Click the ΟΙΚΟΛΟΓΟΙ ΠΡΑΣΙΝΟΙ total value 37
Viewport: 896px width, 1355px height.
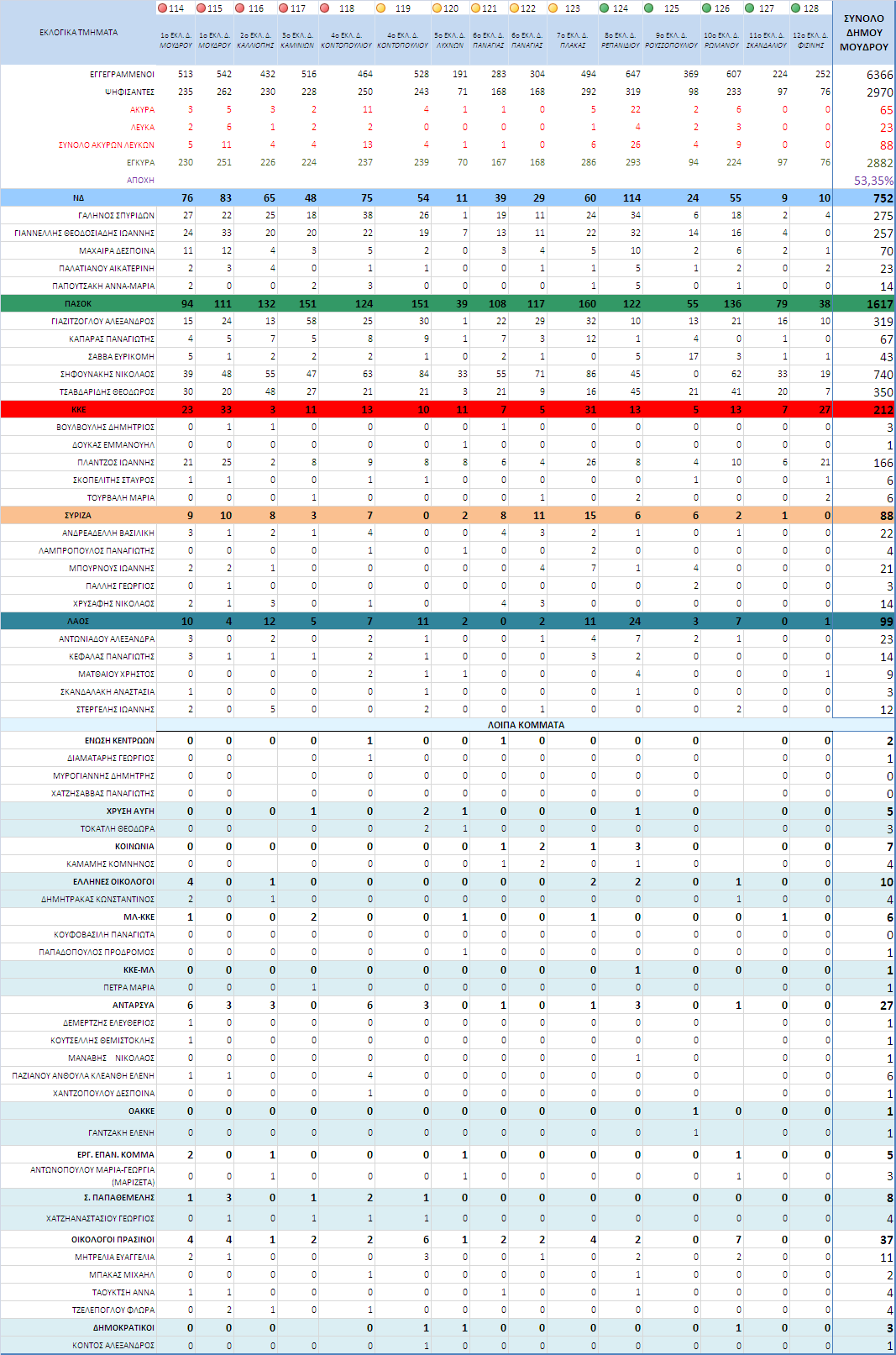click(886, 1240)
